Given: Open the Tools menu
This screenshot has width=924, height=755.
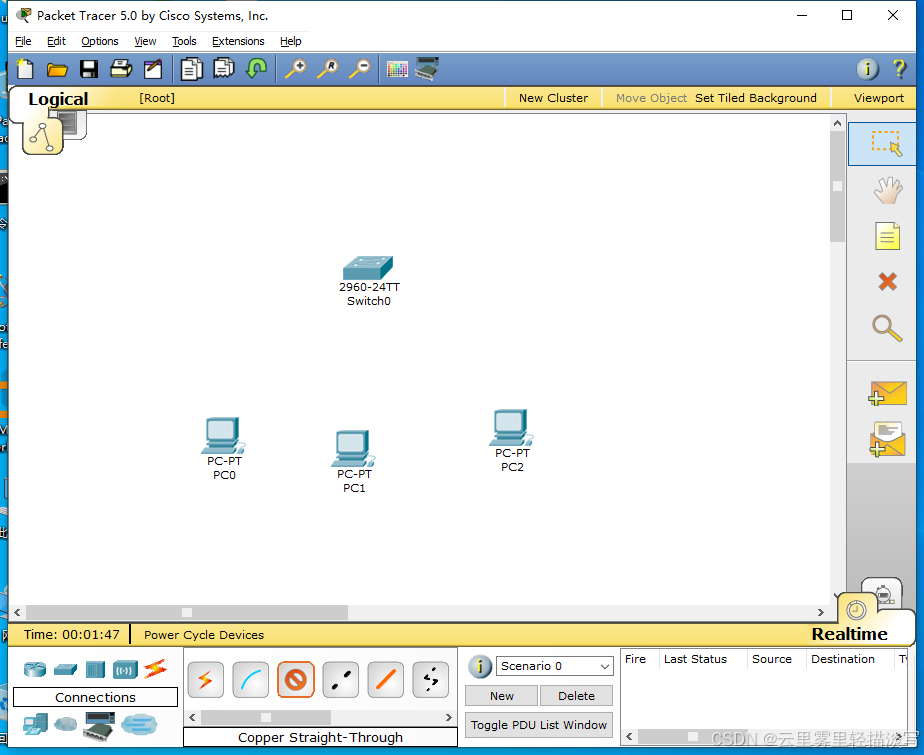Looking at the screenshot, I should 184,41.
